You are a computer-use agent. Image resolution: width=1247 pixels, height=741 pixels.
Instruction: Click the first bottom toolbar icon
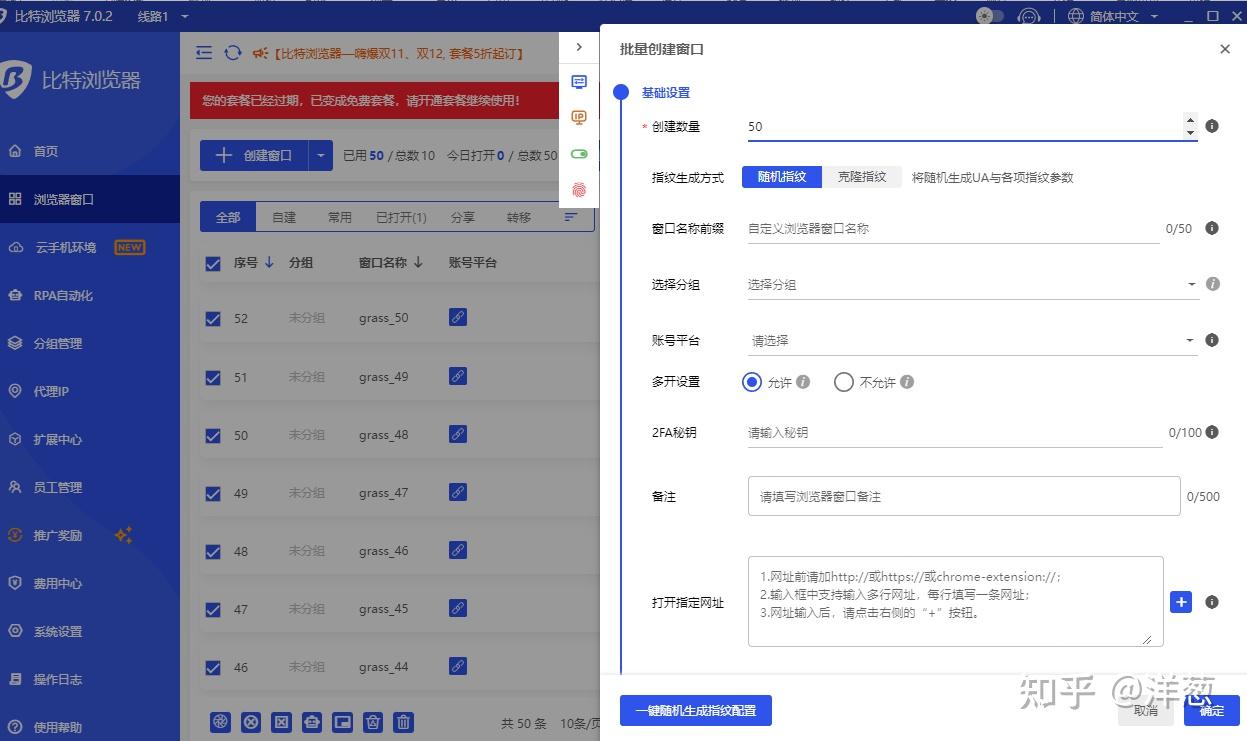[221, 721]
